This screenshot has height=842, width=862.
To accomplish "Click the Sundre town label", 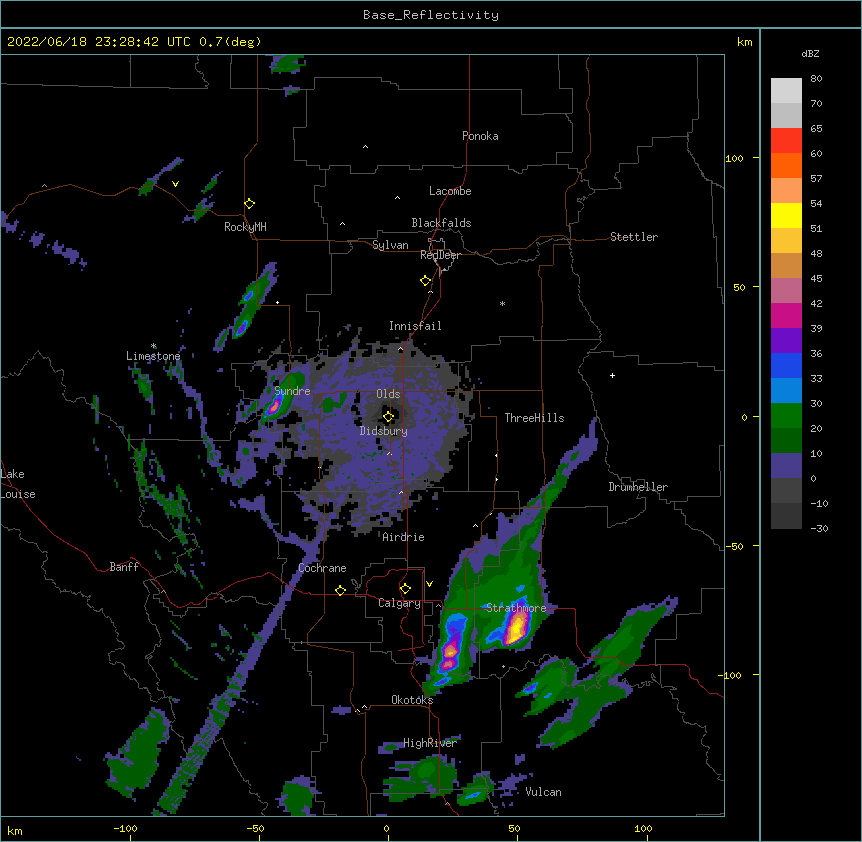I will point(292,391).
